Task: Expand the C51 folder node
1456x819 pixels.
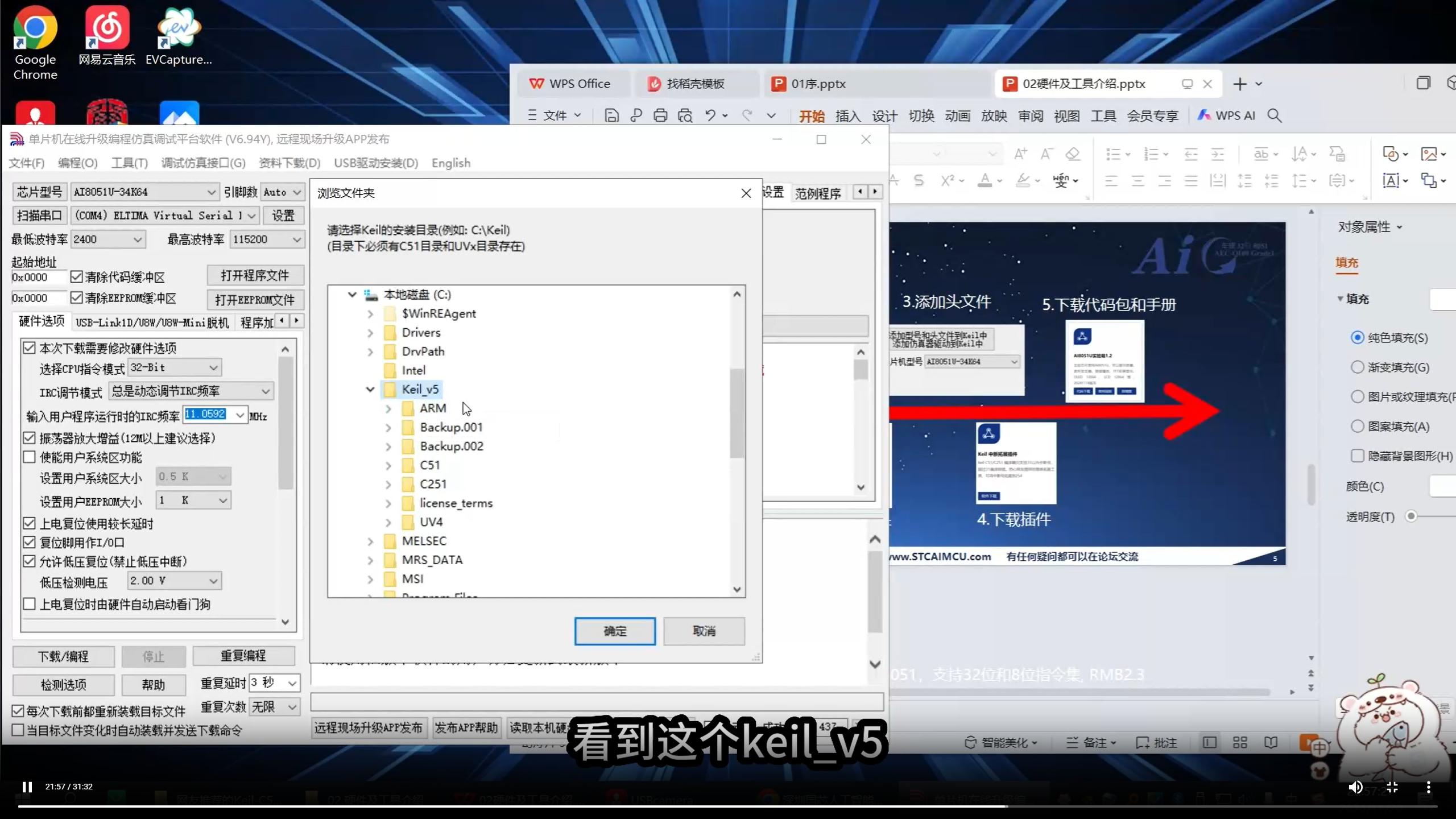Action: [388, 466]
